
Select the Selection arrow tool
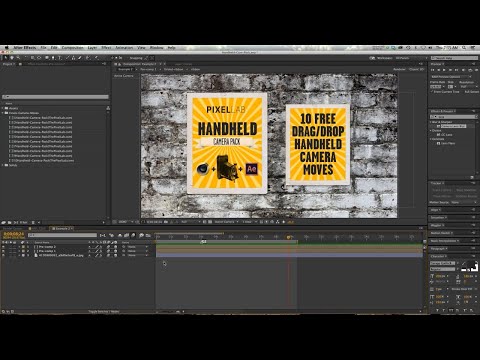click(x=6, y=58)
